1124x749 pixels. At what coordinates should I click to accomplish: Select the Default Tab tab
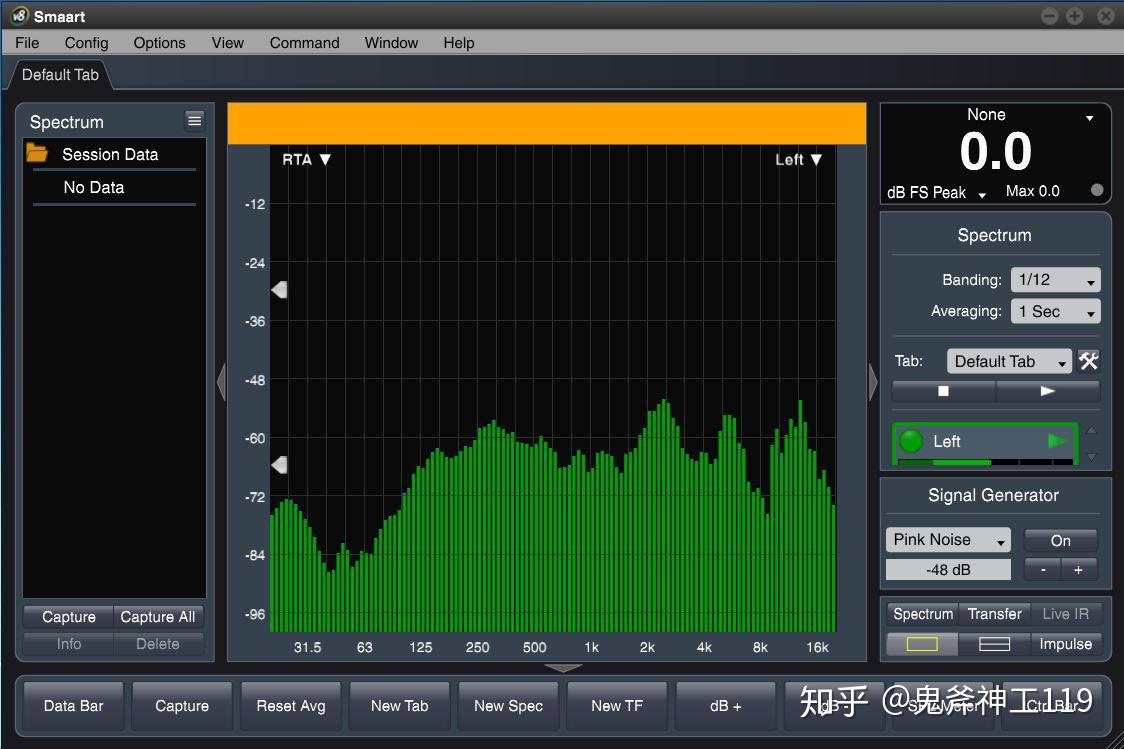[60, 75]
